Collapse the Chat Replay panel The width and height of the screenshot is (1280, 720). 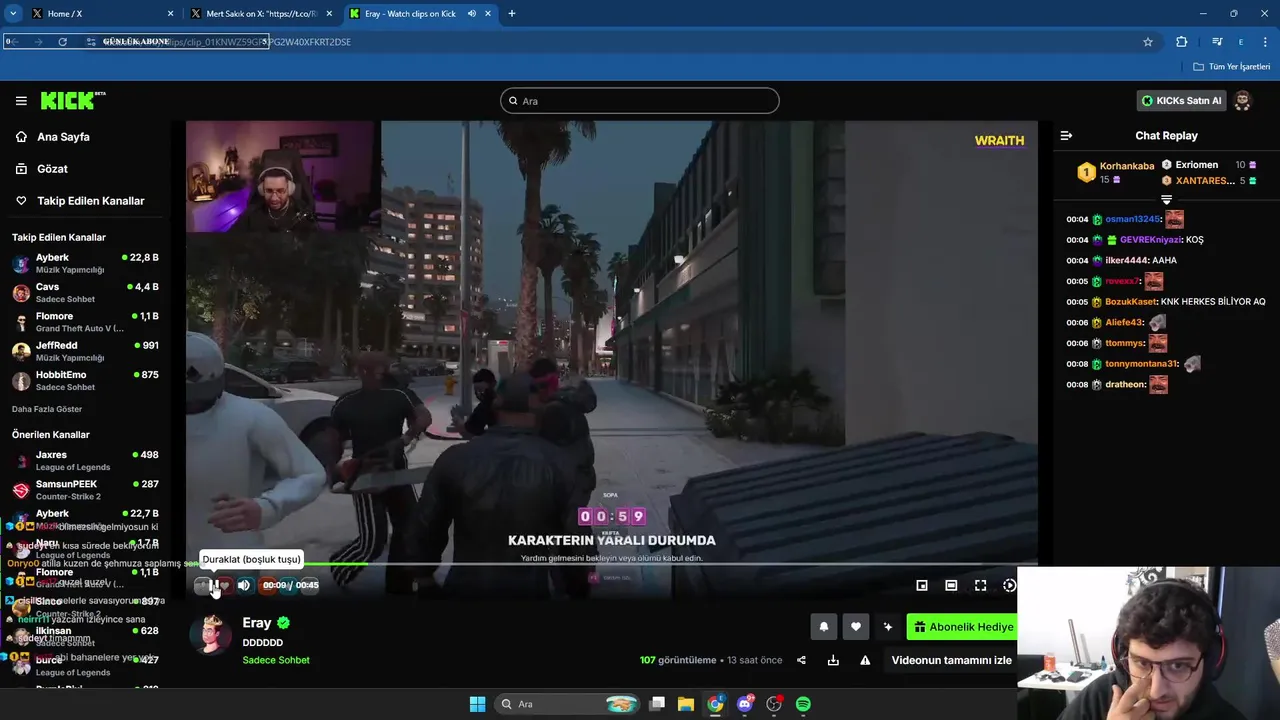point(1066,136)
